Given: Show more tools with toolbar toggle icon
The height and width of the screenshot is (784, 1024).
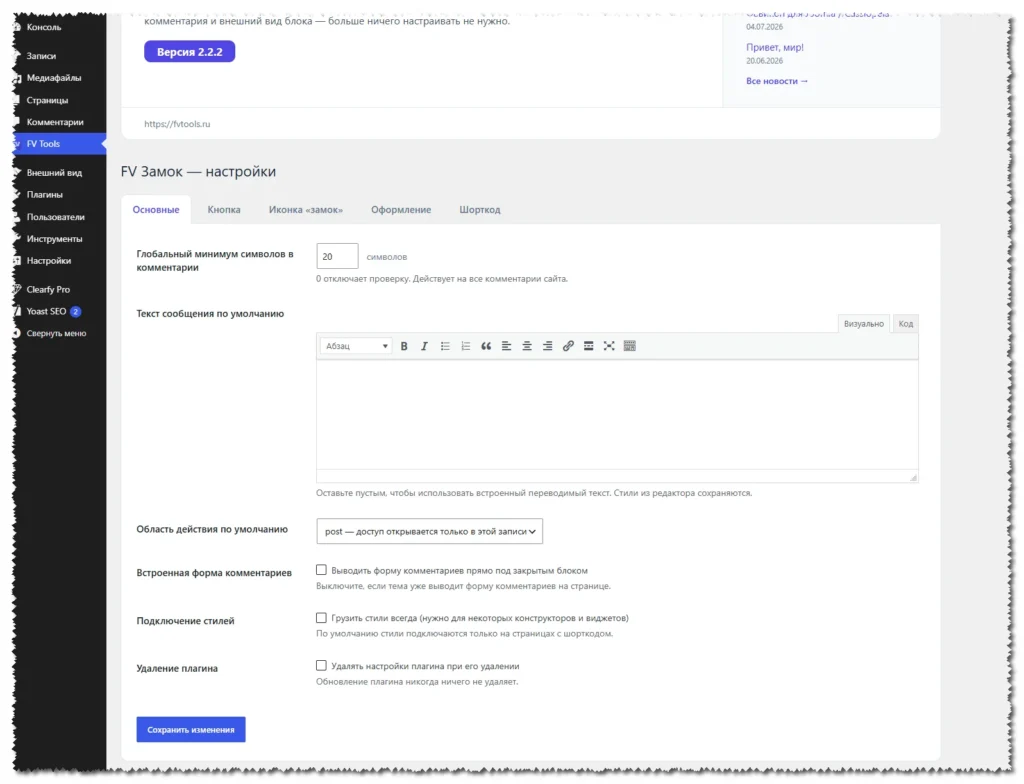Looking at the screenshot, I should click(630, 346).
